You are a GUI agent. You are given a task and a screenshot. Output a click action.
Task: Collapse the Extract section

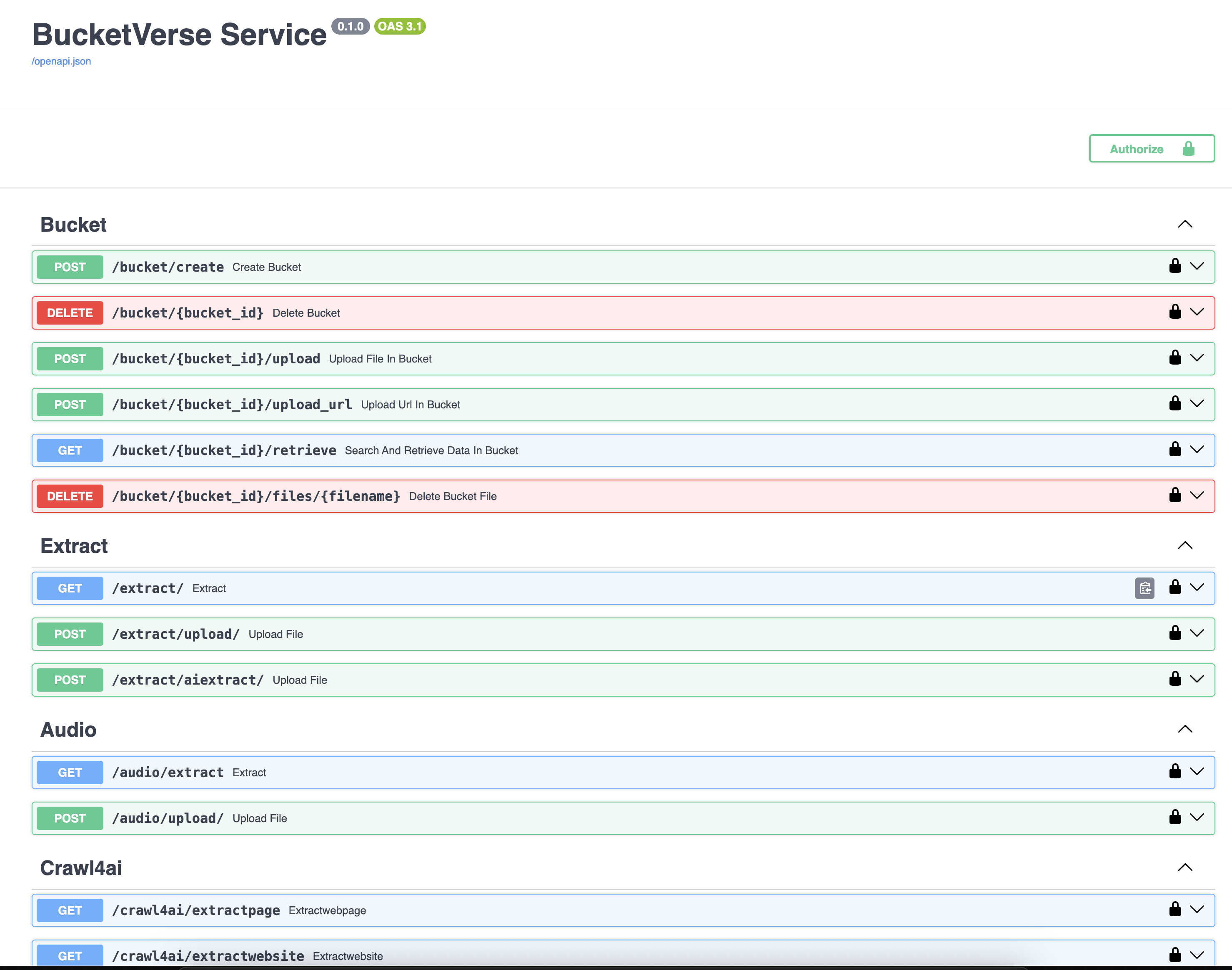coord(1185,546)
